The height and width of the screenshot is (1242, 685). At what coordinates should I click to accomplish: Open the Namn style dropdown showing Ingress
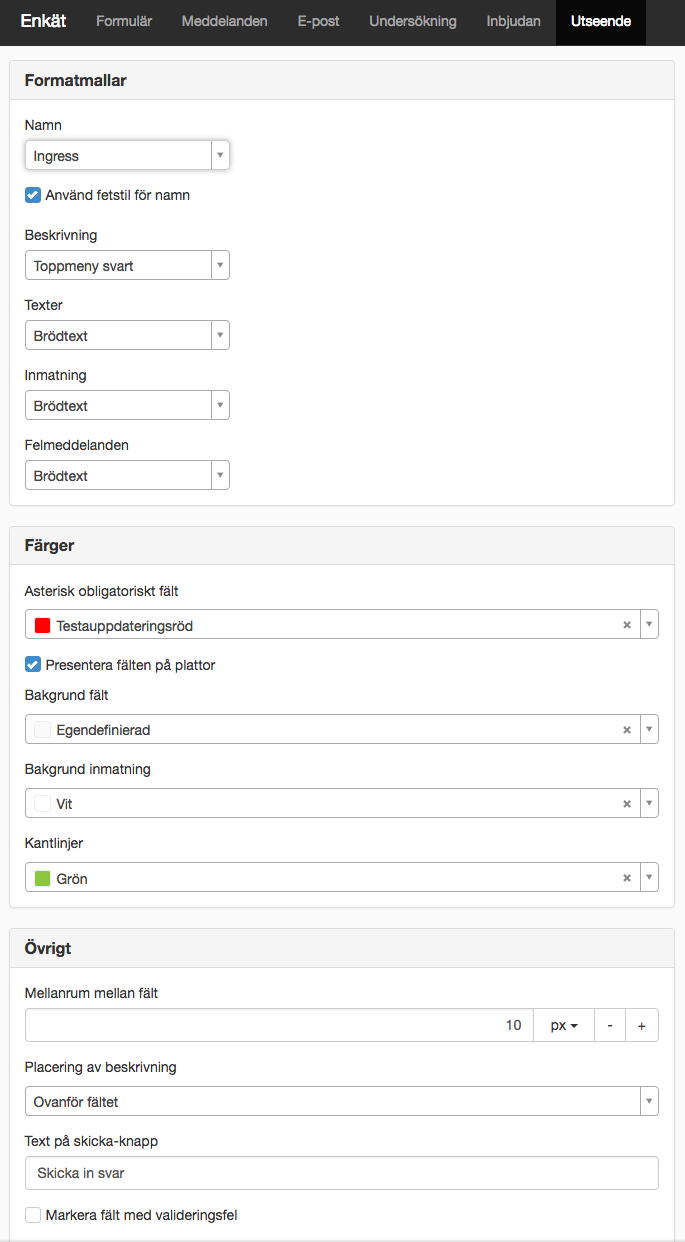click(x=127, y=155)
